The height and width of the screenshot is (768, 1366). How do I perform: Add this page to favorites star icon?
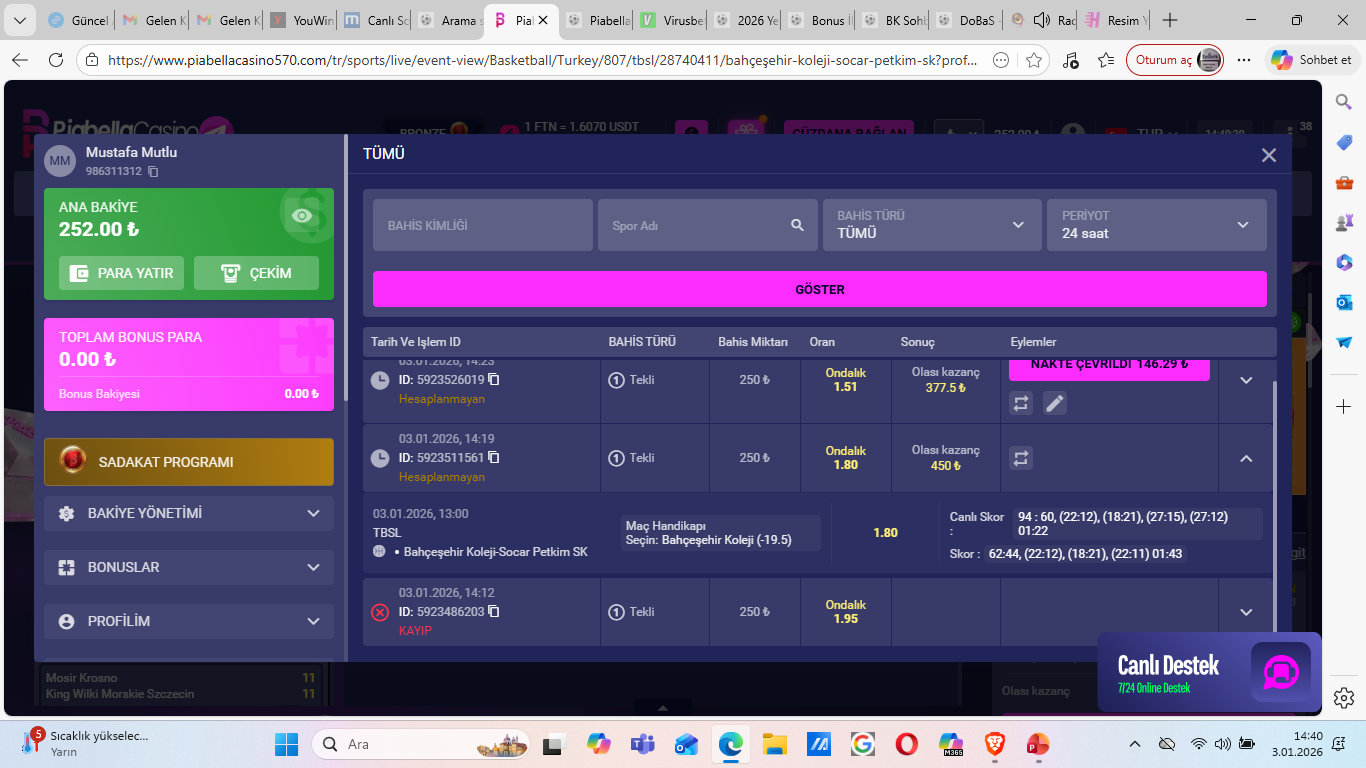1034,60
